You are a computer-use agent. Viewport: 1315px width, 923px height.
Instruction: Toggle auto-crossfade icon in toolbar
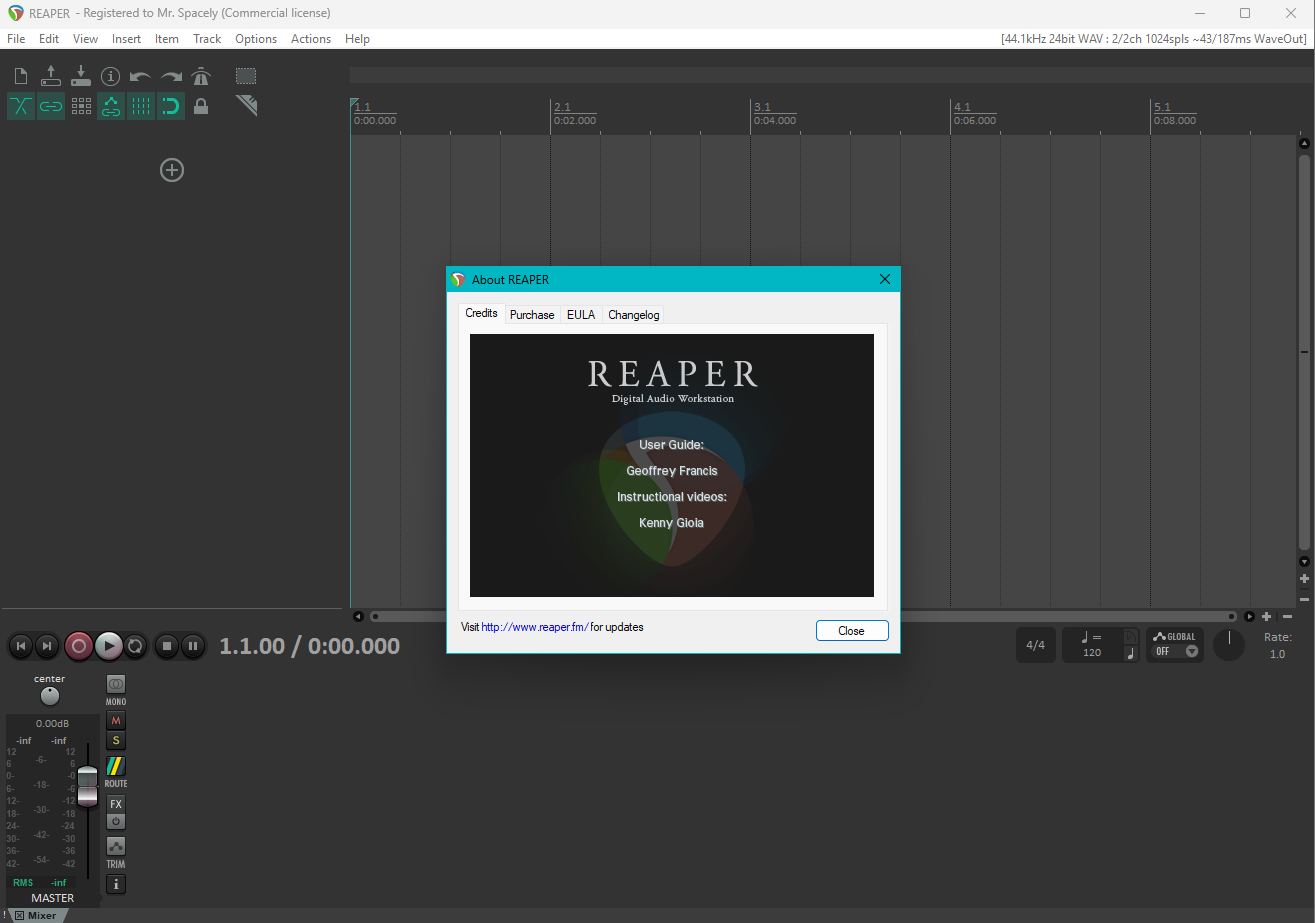coord(20,106)
